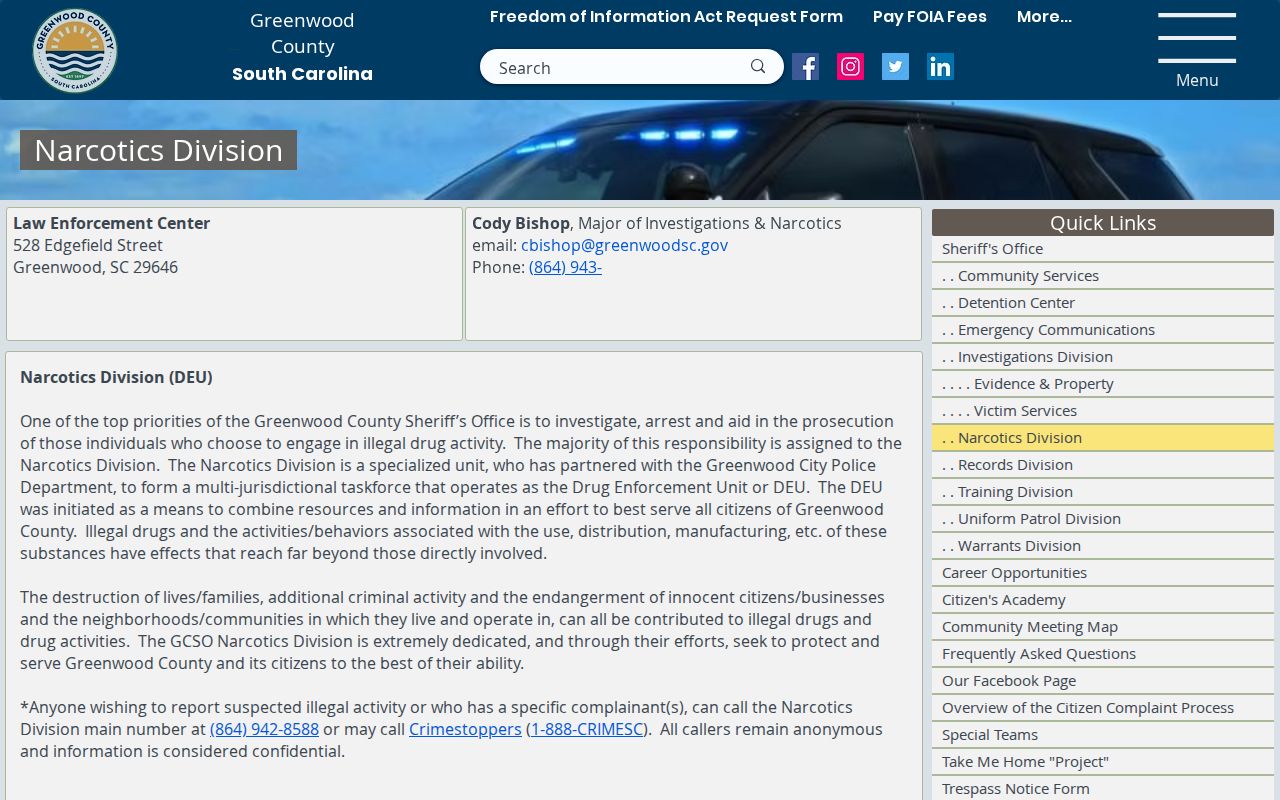Open Trespass Notice Form quick link
Image resolution: width=1280 pixels, height=800 pixels.
click(x=1103, y=789)
